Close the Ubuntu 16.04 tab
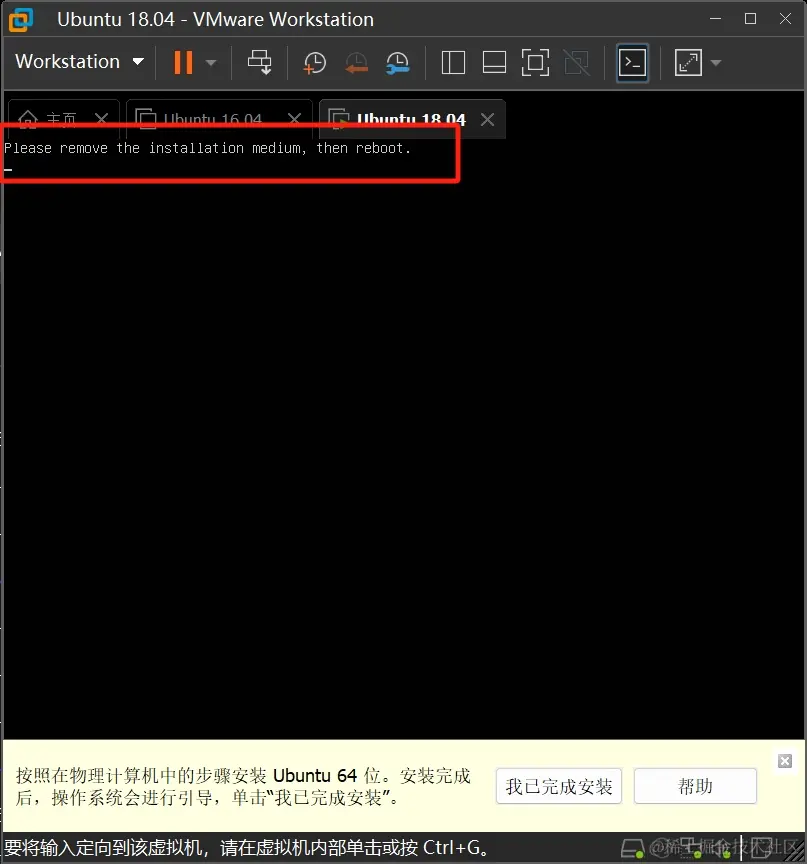This screenshot has height=864, width=807. [295, 118]
